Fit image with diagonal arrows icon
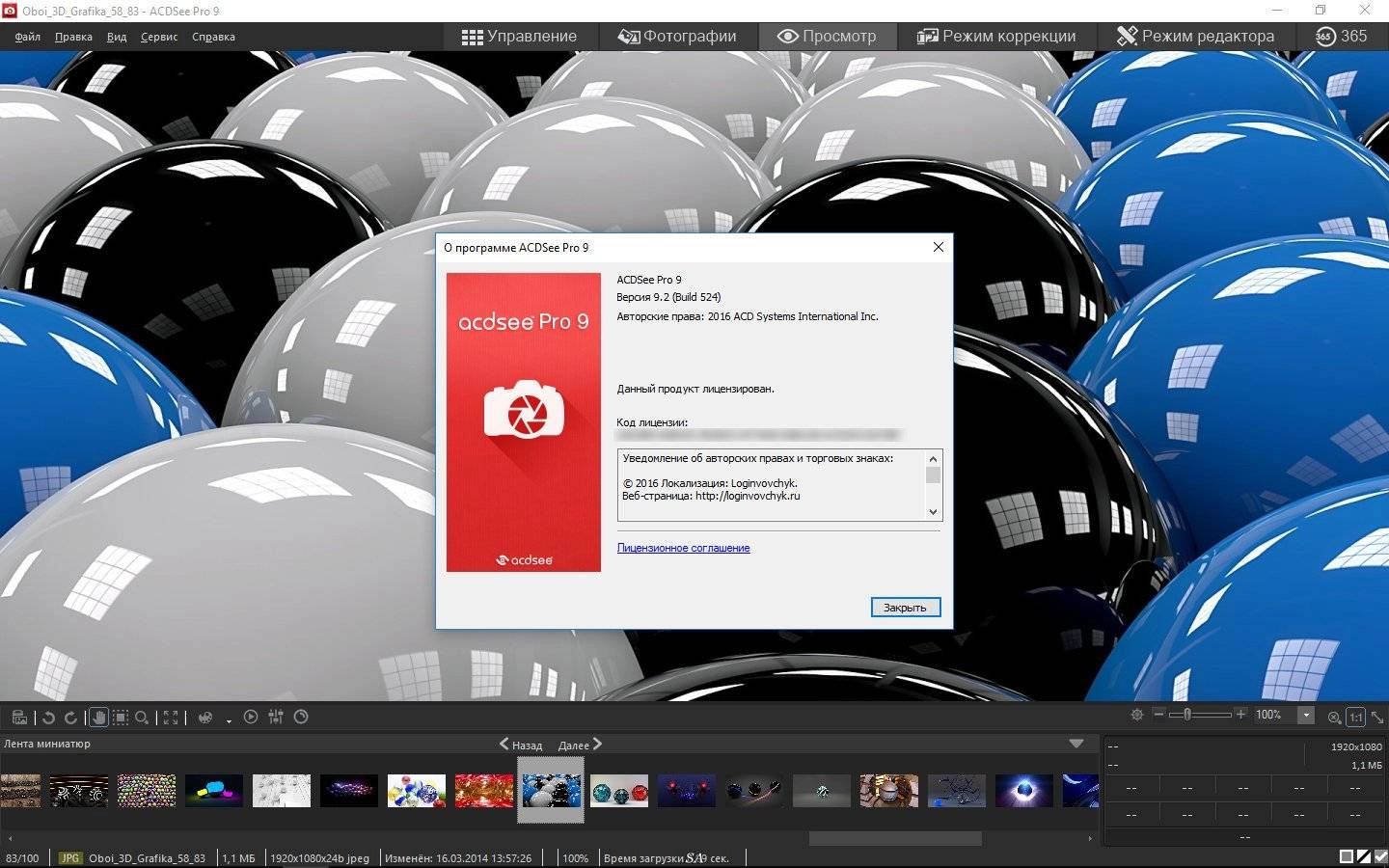The height and width of the screenshot is (868, 1389). click(x=1377, y=717)
